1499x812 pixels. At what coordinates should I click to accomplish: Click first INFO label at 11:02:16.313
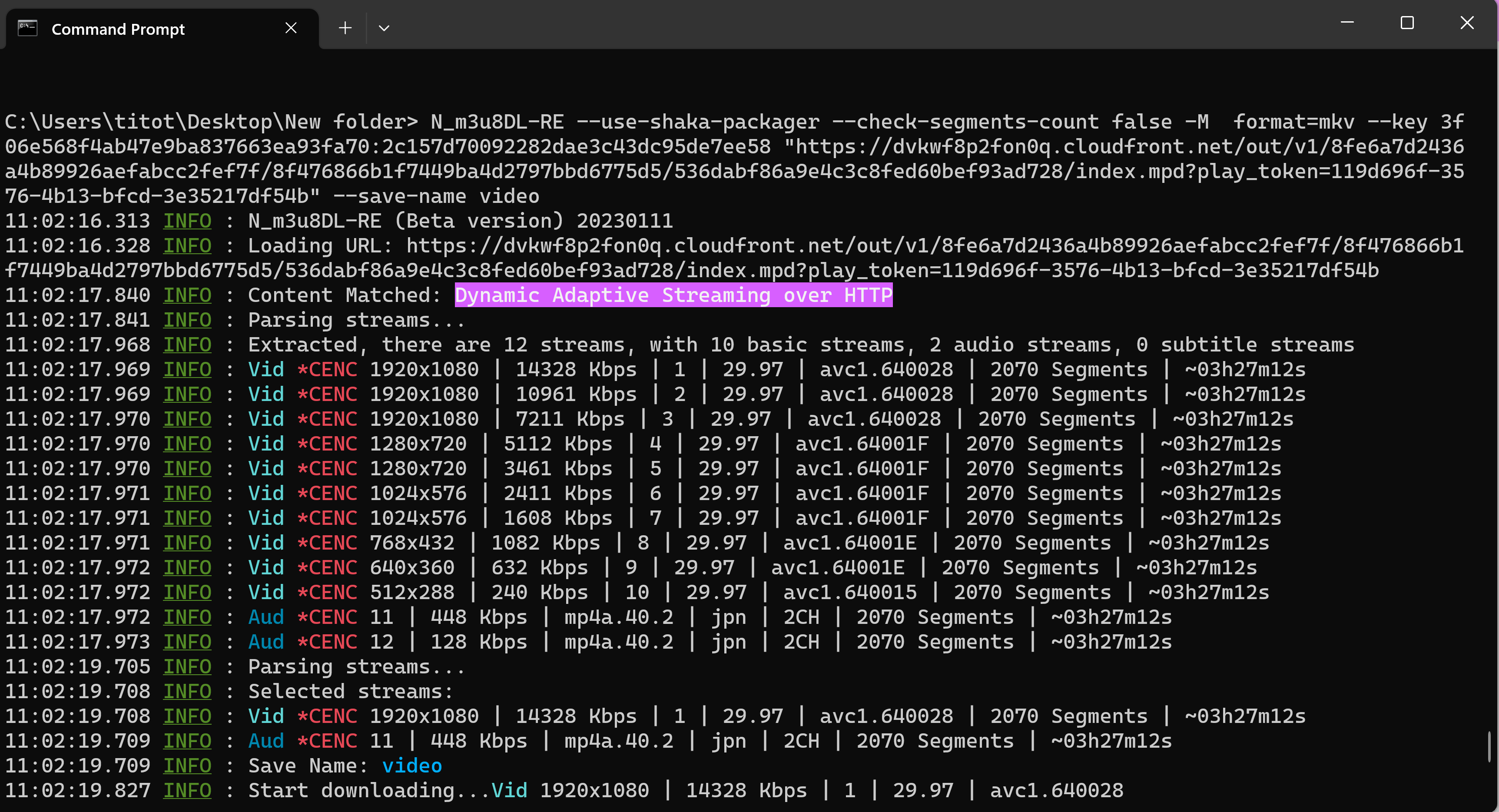pyautogui.click(x=187, y=221)
